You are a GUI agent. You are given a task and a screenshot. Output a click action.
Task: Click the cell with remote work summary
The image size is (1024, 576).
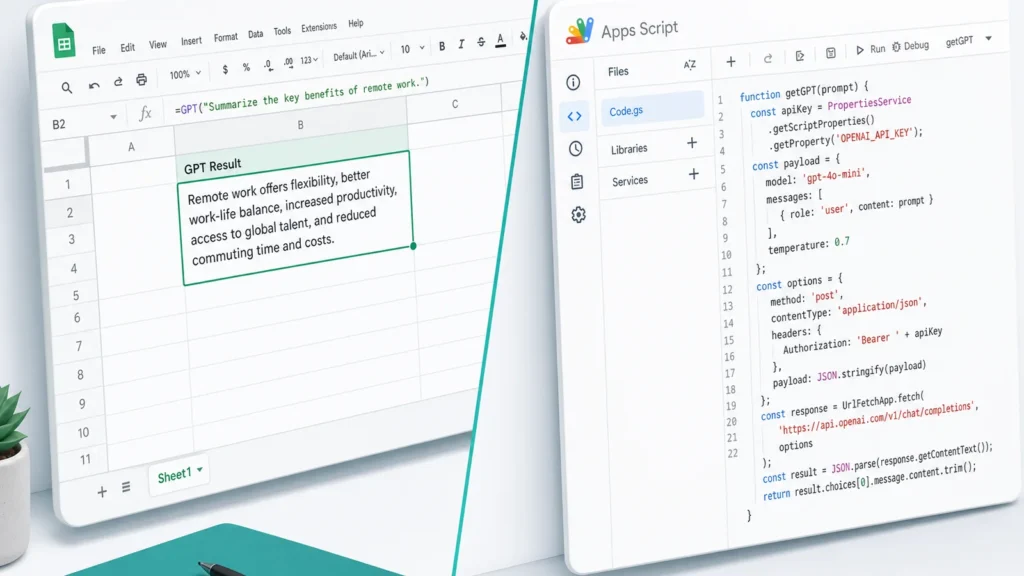tap(296, 217)
